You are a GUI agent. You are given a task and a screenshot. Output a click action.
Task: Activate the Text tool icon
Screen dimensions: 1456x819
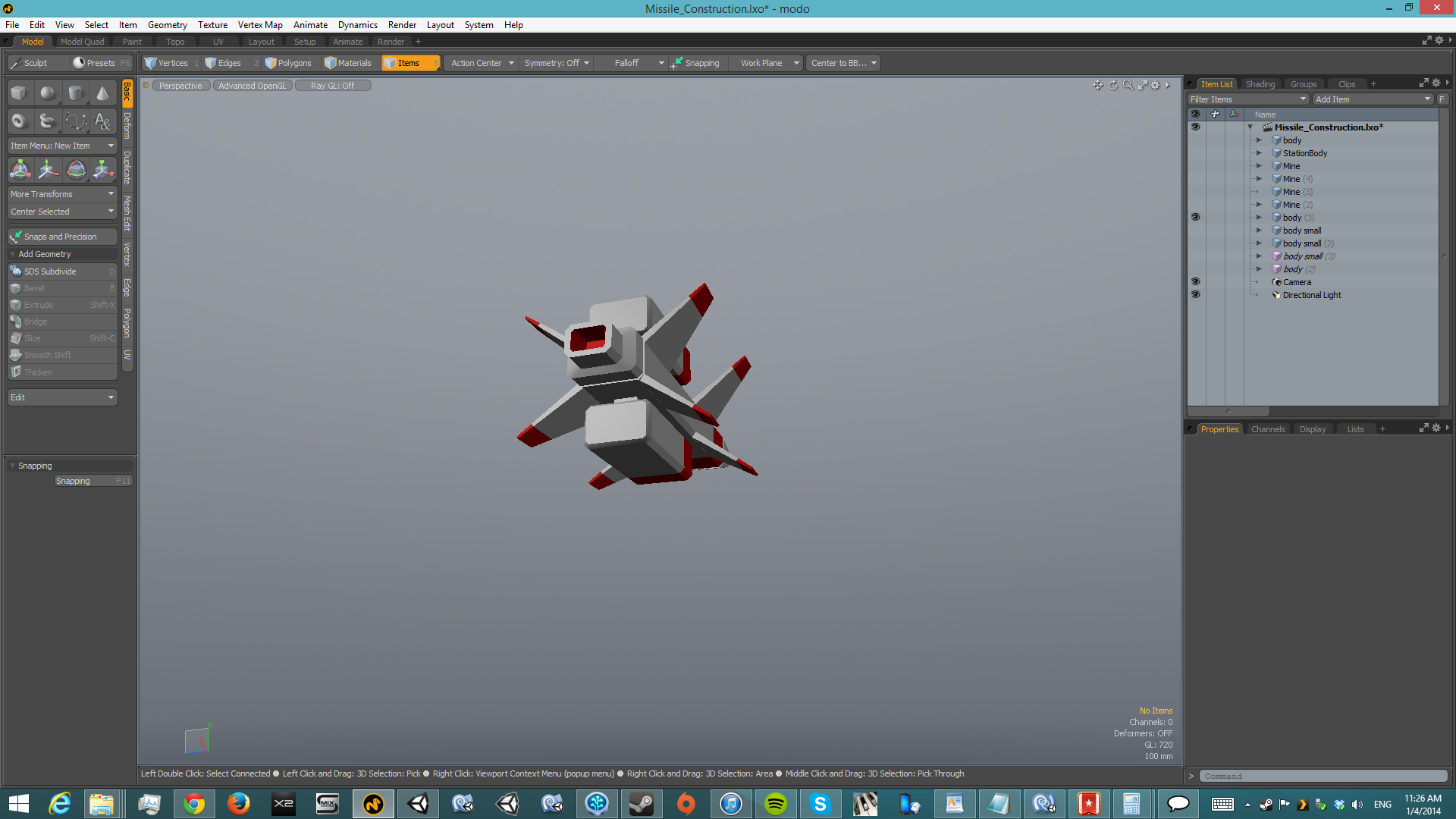tap(102, 121)
